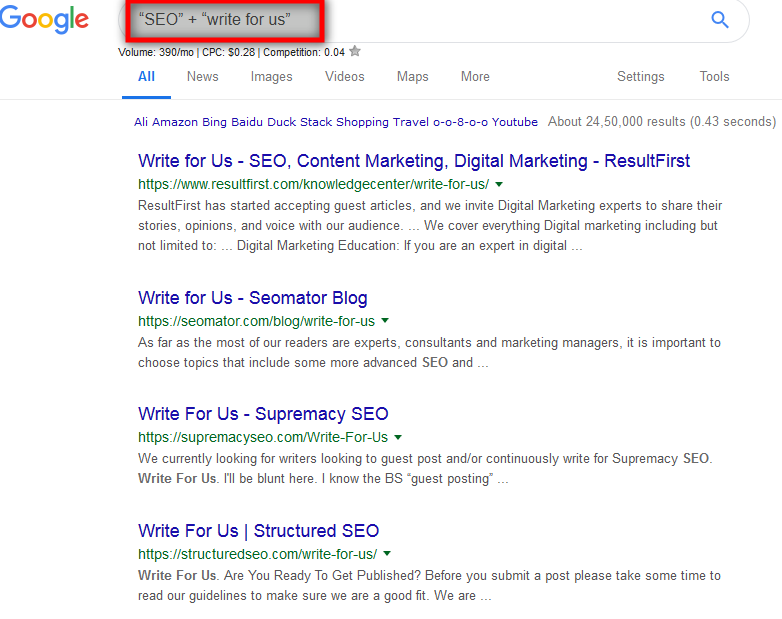Click the supremacyseo.com green URL
This screenshot has height=619, width=782.
point(263,437)
